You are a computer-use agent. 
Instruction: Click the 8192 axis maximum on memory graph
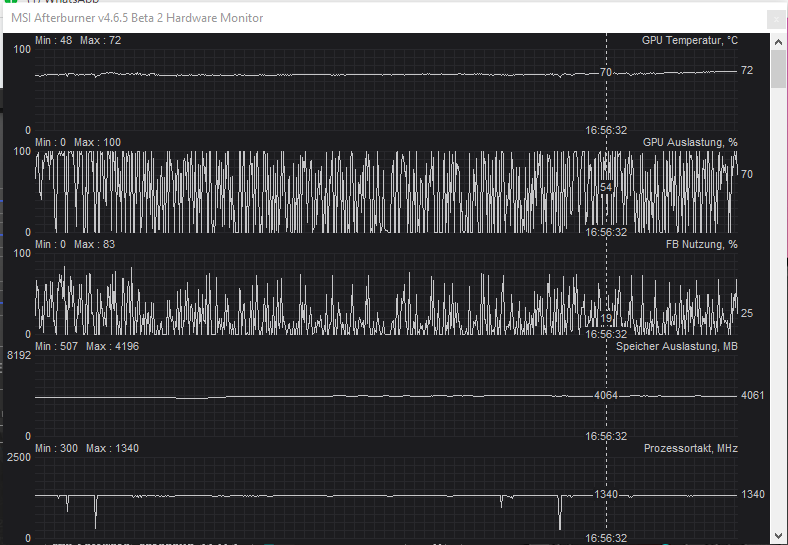pyautogui.click(x=19, y=355)
